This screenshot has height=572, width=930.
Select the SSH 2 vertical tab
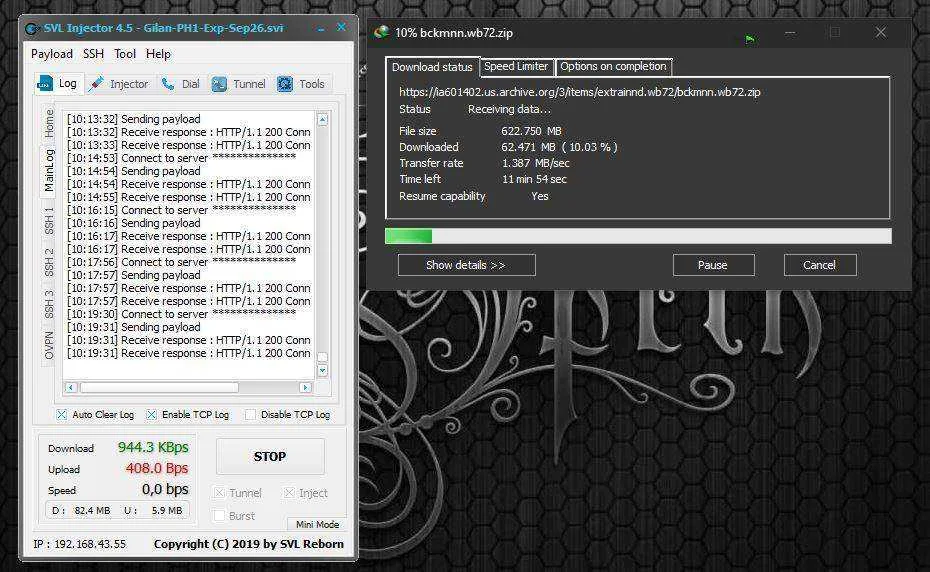49,262
